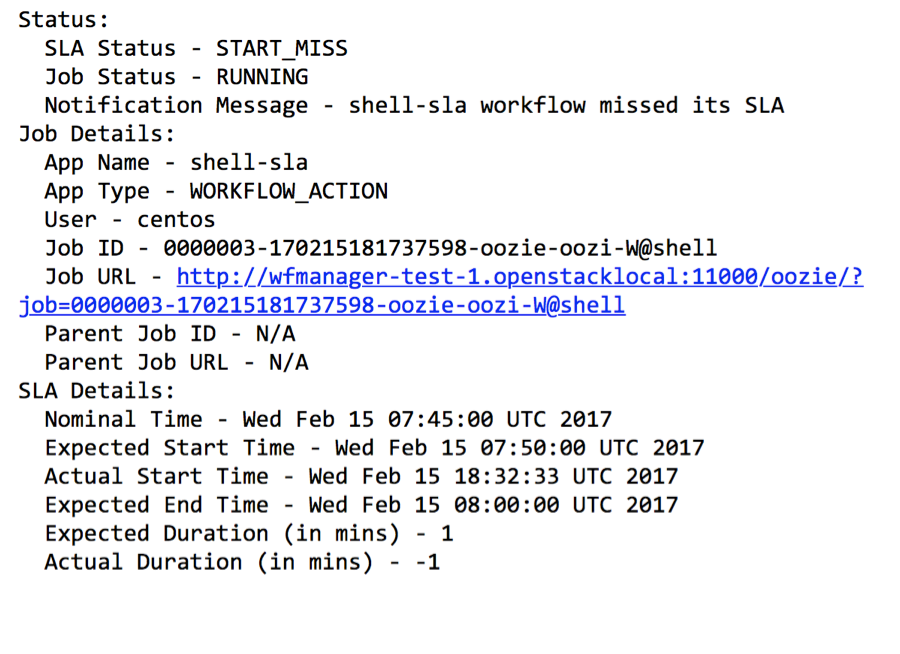Screen dimensions: 900x654
Task: Click the job=0000003 continuation of the link
Action: click(x=322, y=305)
